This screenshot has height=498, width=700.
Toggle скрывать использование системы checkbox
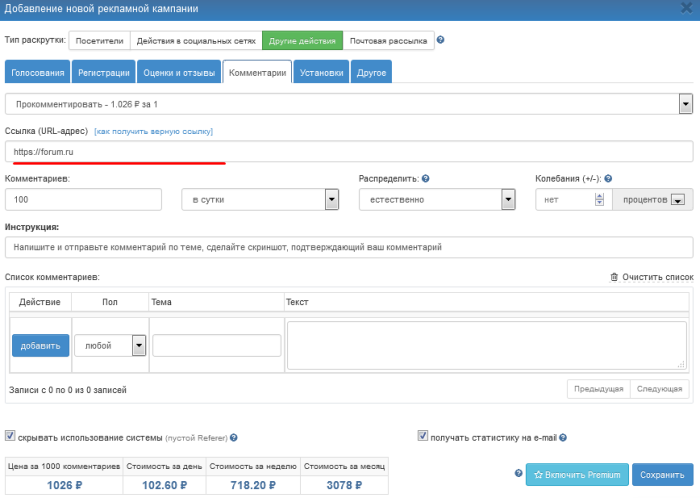[10, 437]
